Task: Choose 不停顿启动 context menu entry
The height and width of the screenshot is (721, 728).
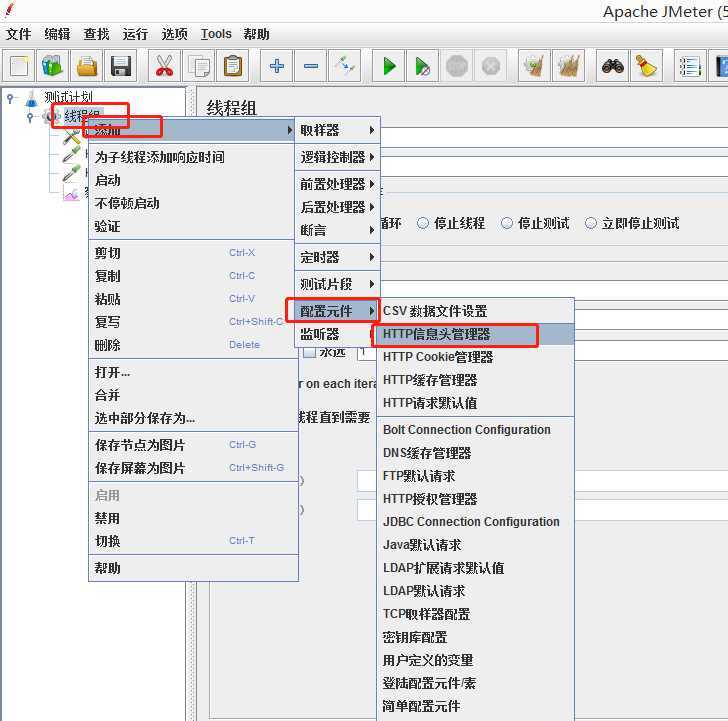Action: (x=193, y=203)
